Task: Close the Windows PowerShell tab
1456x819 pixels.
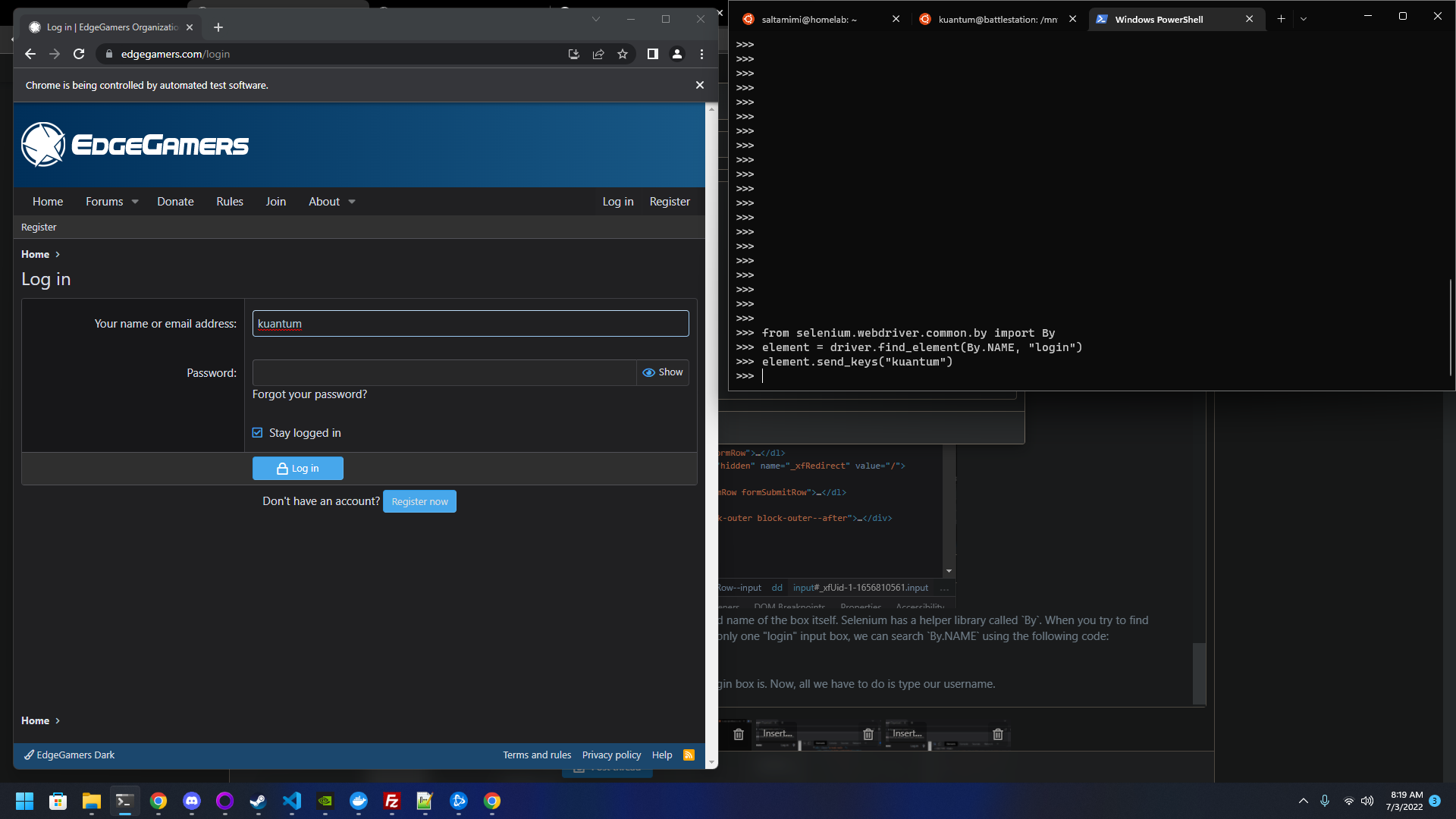Action: pyautogui.click(x=1249, y=19)
